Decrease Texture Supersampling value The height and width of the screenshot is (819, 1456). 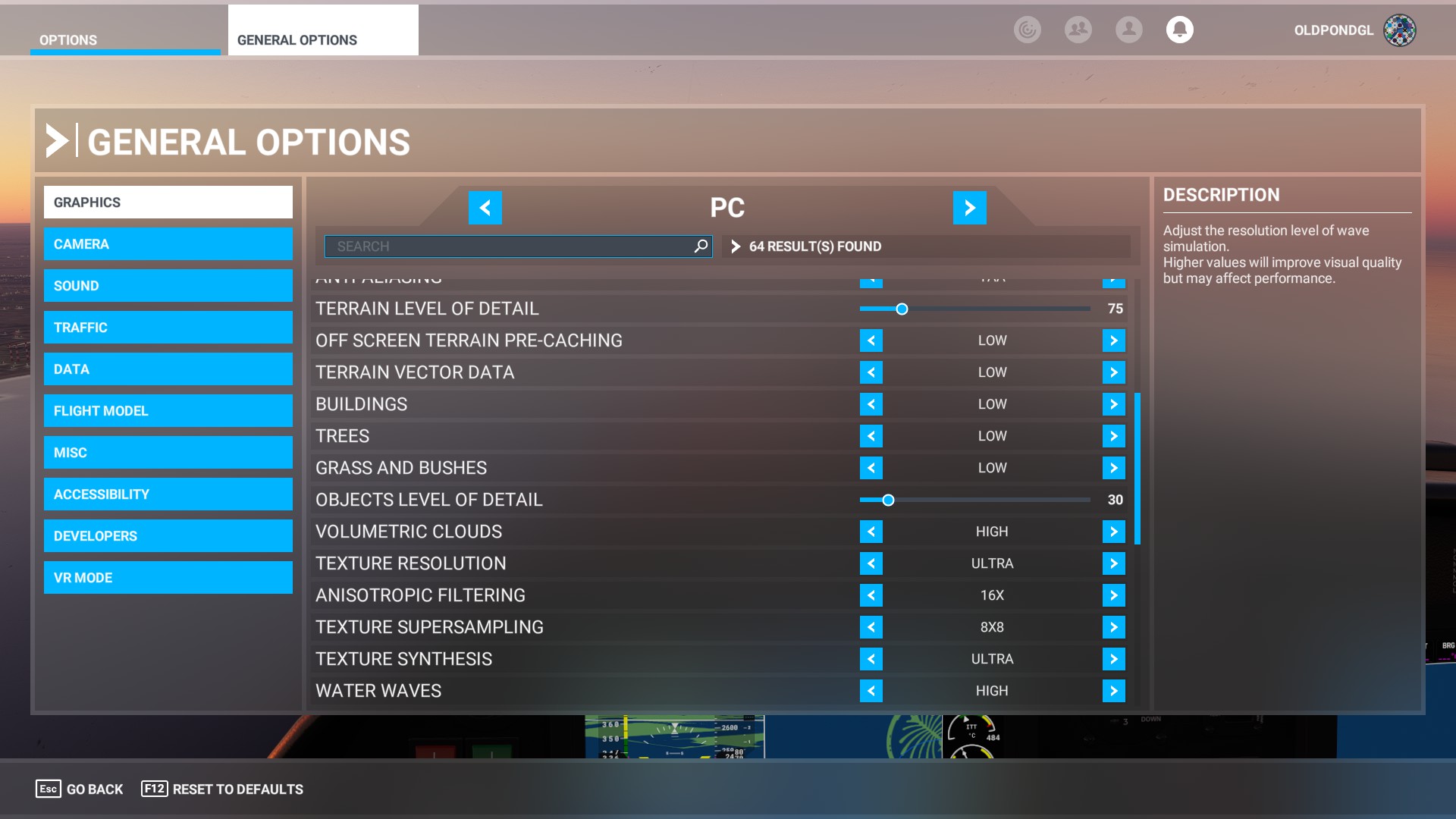871,627
